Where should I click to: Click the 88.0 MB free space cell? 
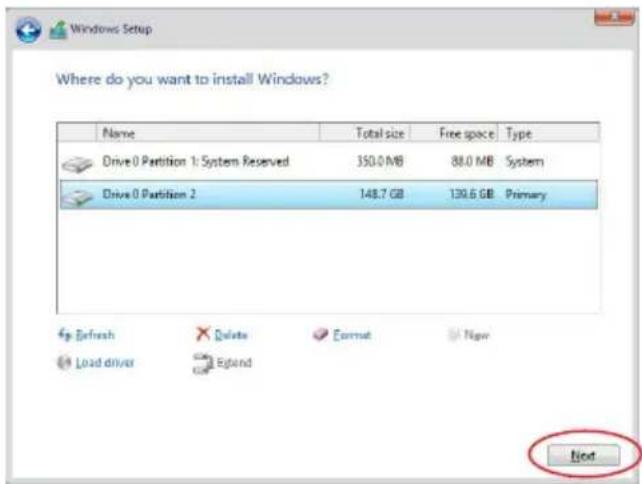(x=472, y=161)
